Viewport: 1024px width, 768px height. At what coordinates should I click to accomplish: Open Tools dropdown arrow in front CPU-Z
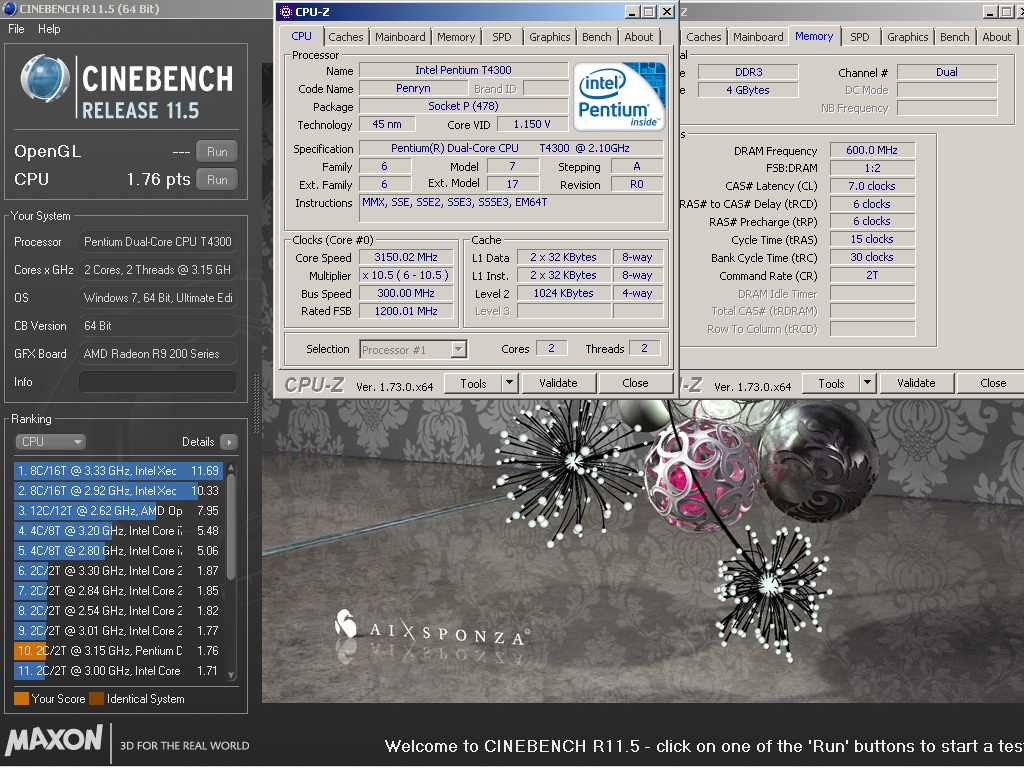[510, 383]
